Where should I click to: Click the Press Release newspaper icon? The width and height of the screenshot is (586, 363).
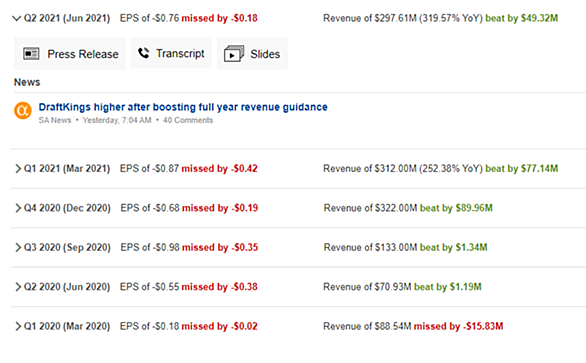(x=31, y=54)
